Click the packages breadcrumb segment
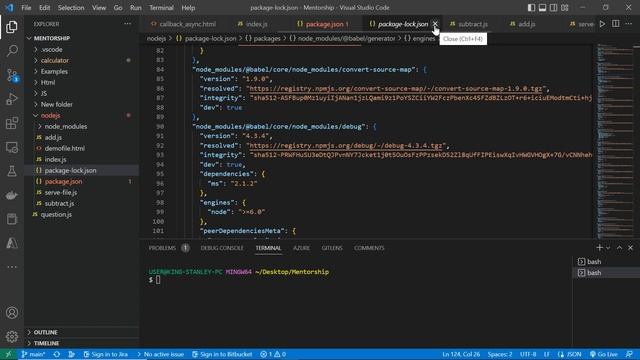 262,39
